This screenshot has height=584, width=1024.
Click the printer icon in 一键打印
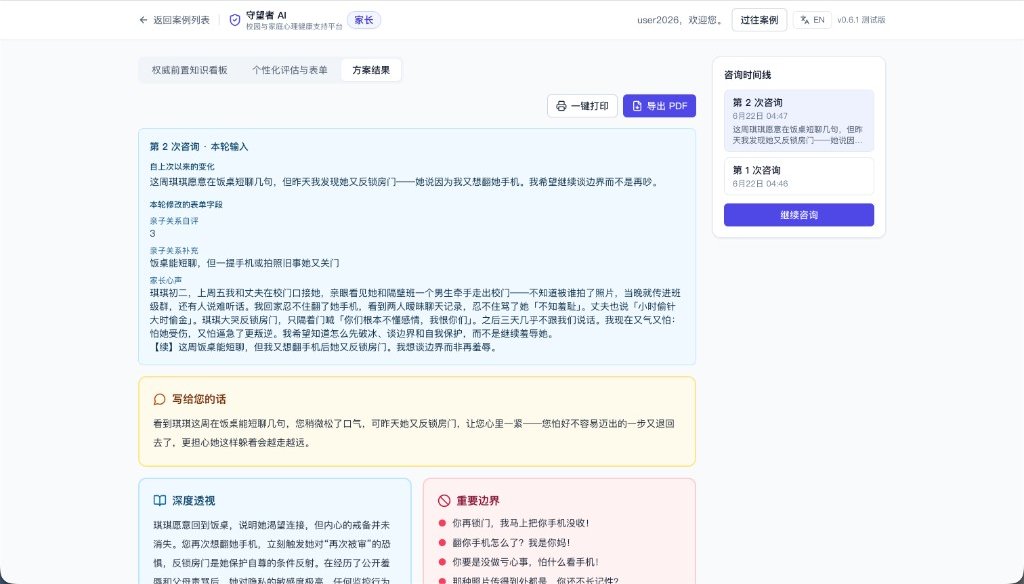tap(561, 106)
